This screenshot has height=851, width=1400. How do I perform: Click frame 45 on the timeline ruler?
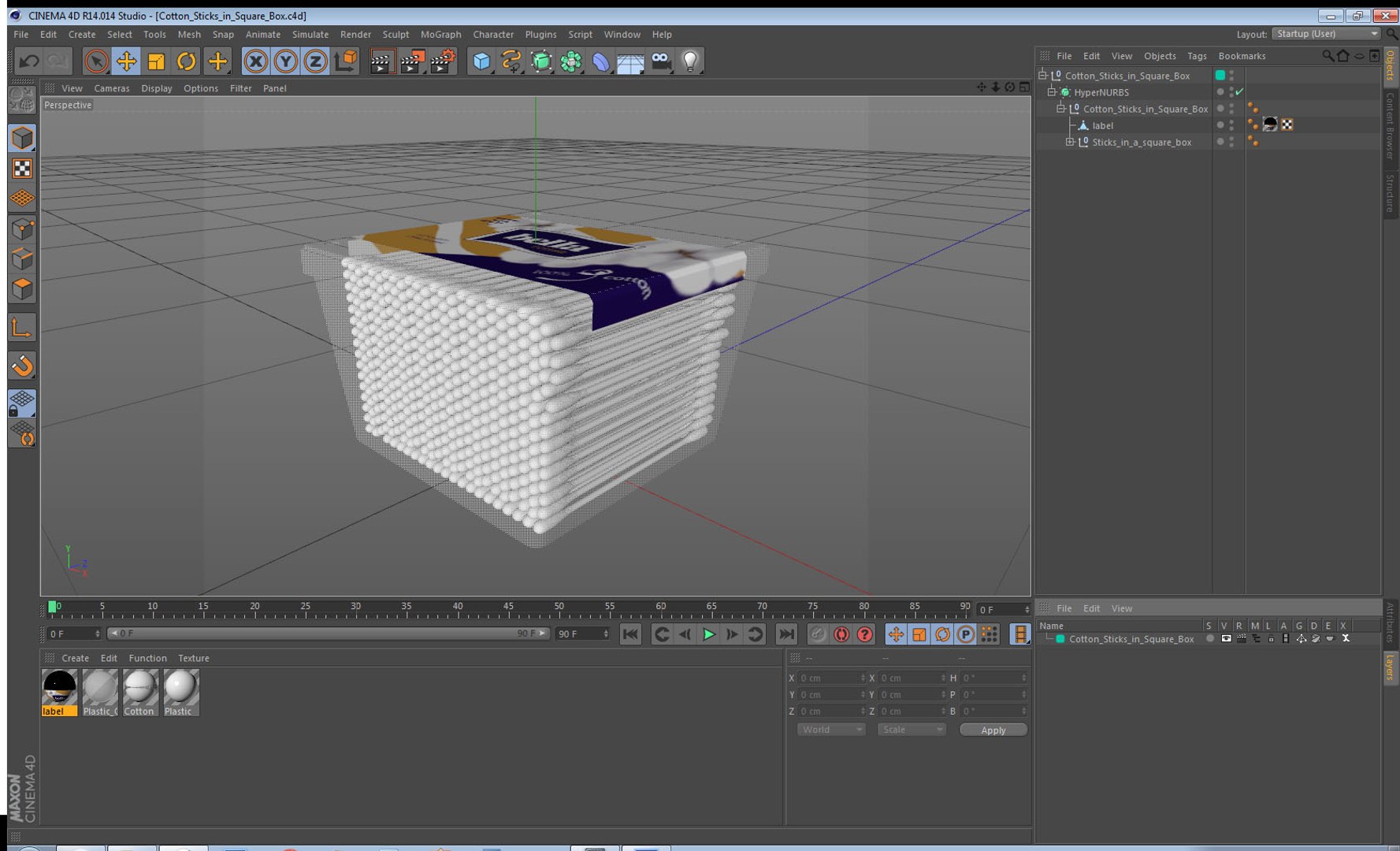click(x=508, y=609)
